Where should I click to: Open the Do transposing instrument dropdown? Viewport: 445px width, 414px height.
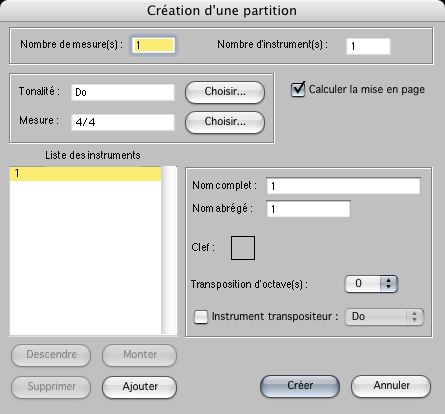[384, 317]
